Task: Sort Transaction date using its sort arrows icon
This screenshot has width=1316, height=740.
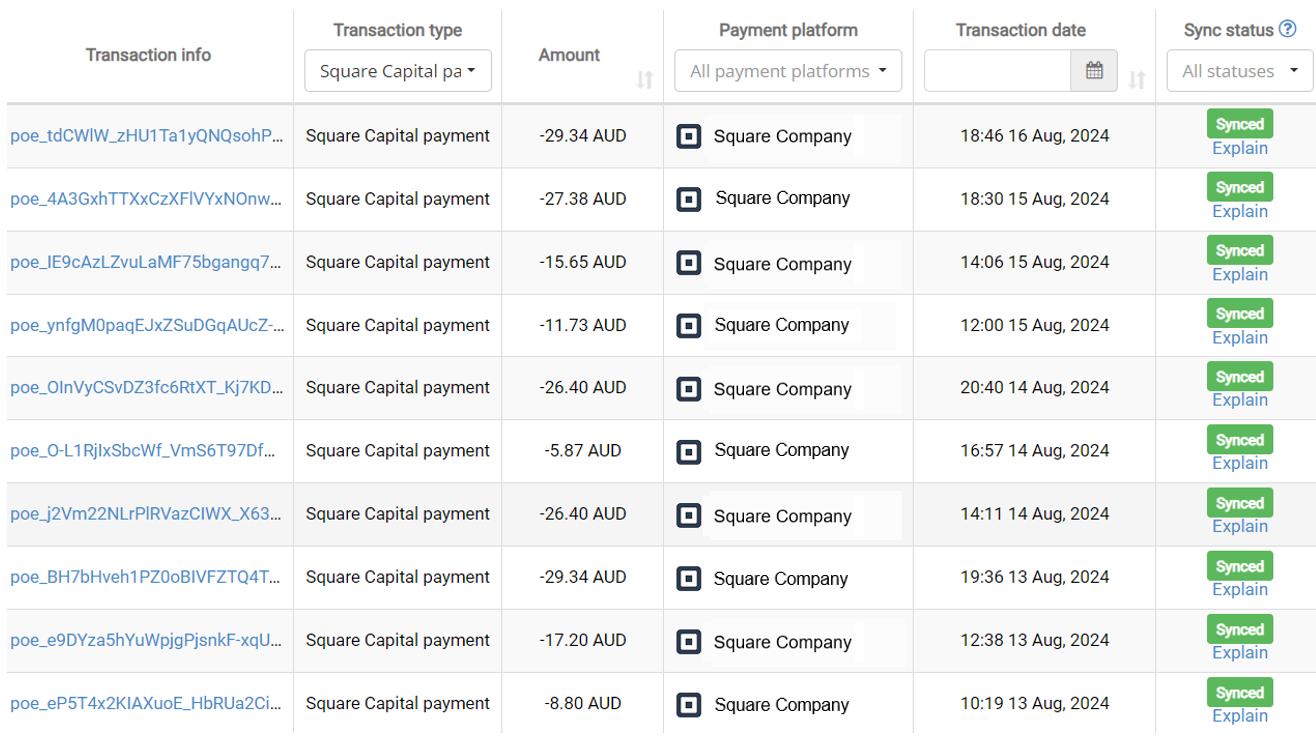Action: [x=1137, y=78]
